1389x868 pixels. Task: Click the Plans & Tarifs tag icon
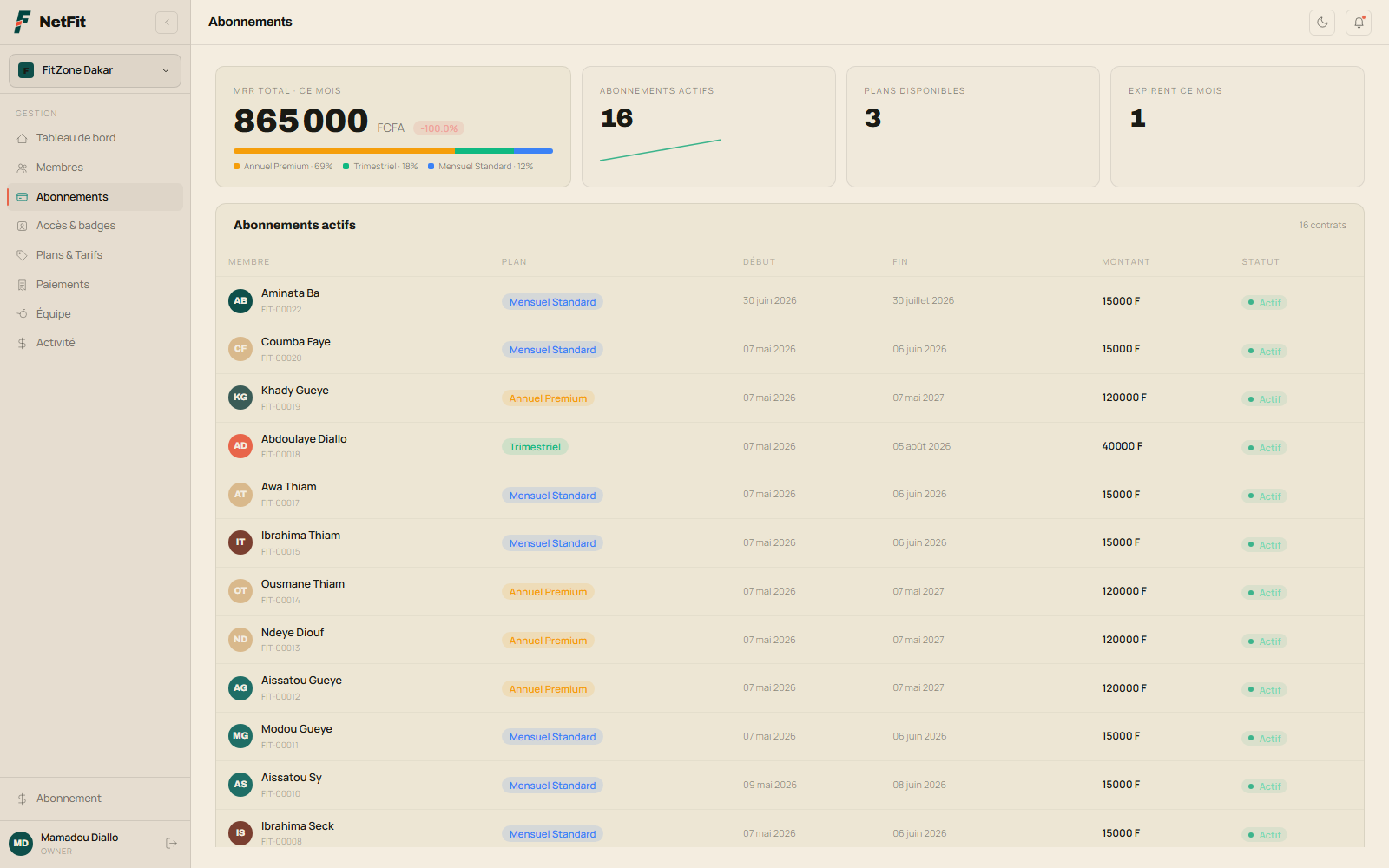tap(23, 255)
